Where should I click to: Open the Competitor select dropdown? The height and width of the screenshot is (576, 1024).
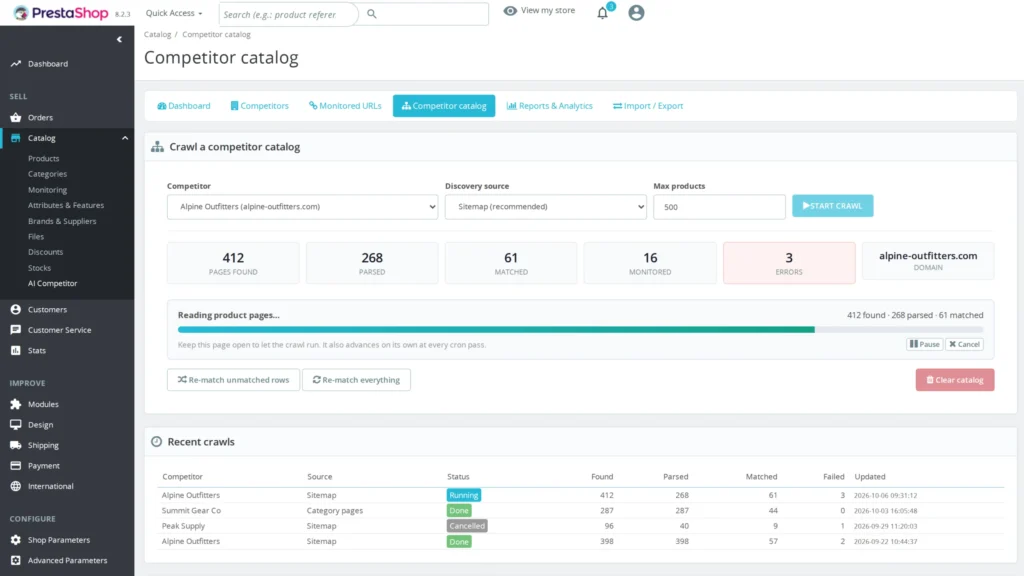tap(302, 206)
